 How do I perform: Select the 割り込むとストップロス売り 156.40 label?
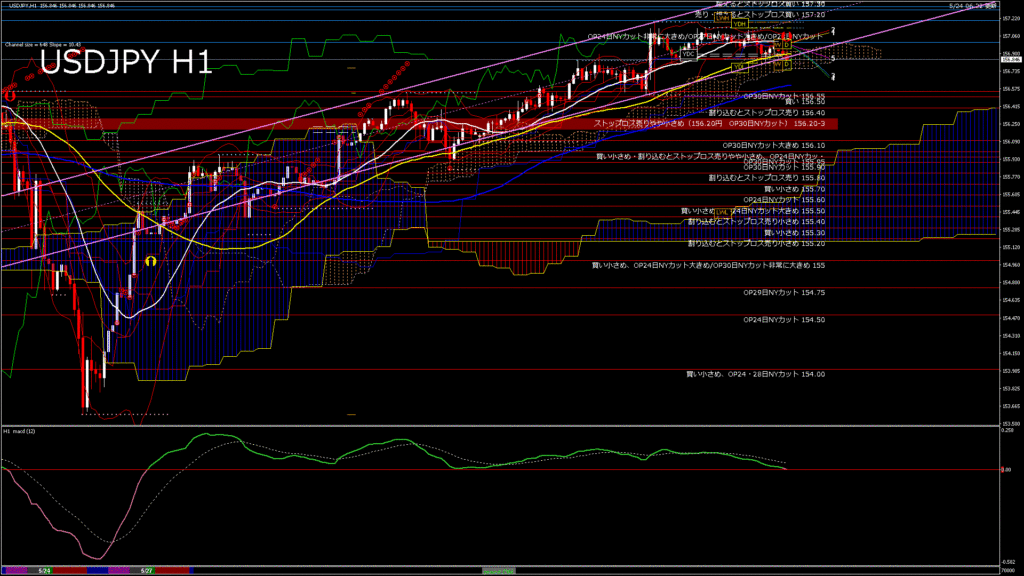tap(767, 113)
